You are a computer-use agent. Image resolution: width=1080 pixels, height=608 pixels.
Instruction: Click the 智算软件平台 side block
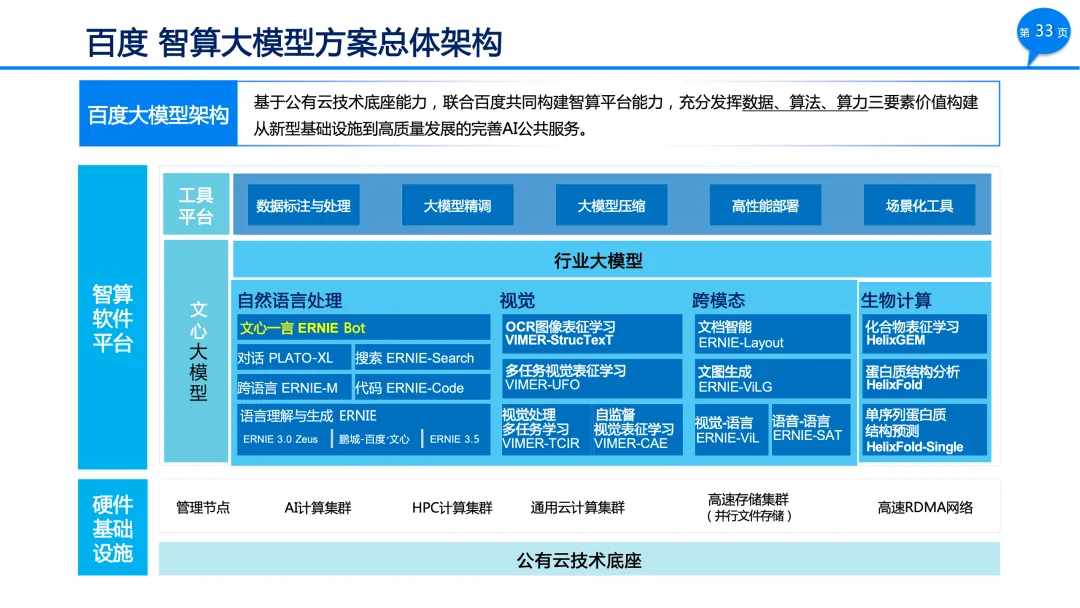pos(112,317)
